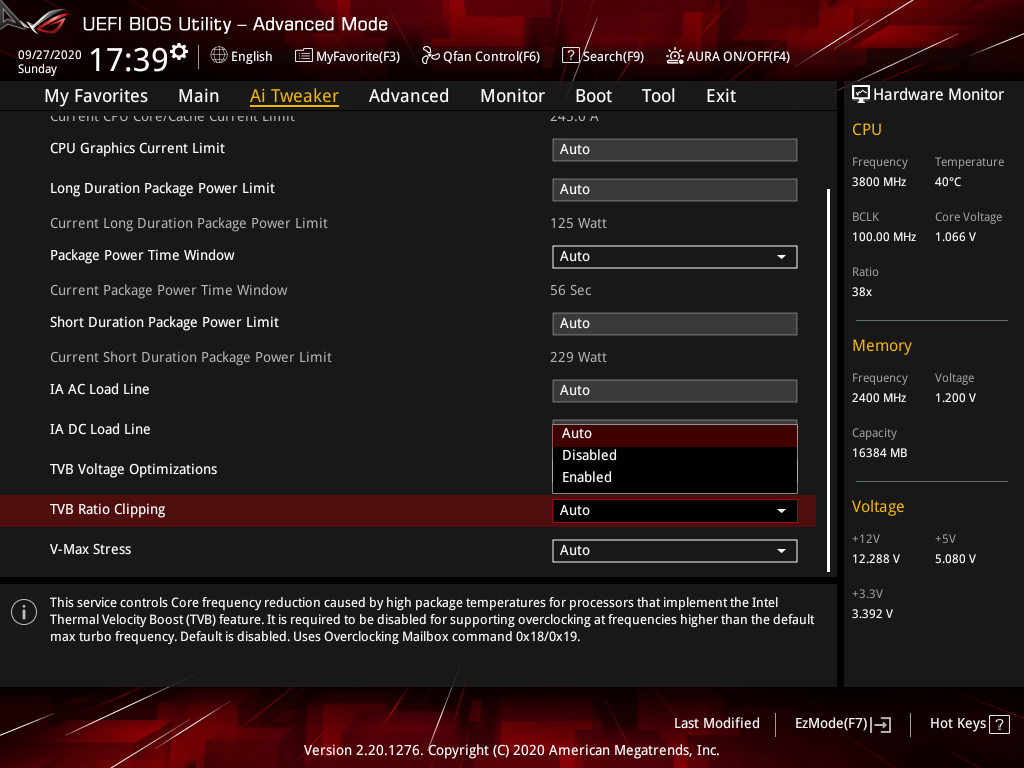Click the Last Modified button
Viewport: 1024px width, 768px height.
click(x=716, y=723)
